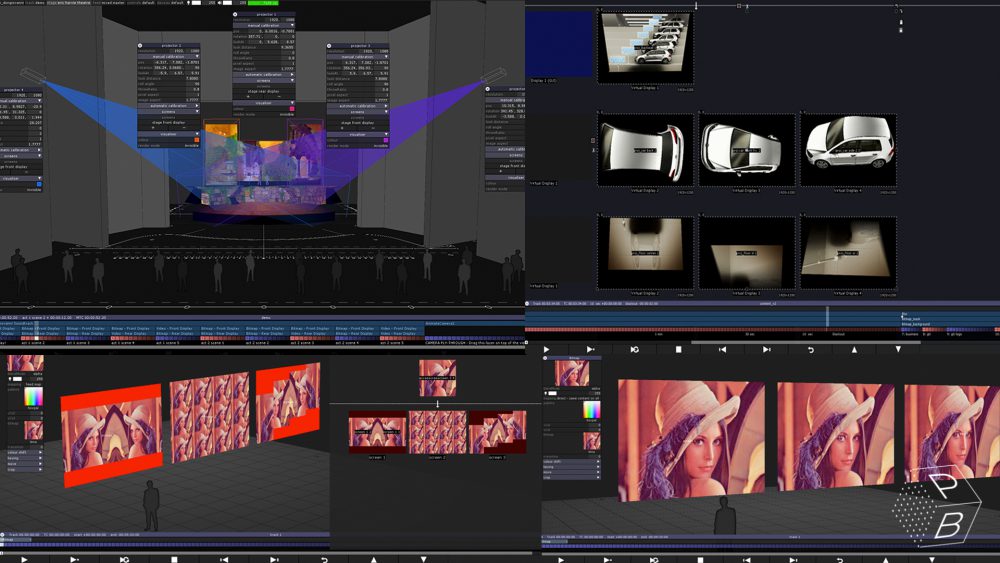Select the Virtual Display 1 parking-lot thumbnail
The image size is (1000, 563).
(645, 47)
